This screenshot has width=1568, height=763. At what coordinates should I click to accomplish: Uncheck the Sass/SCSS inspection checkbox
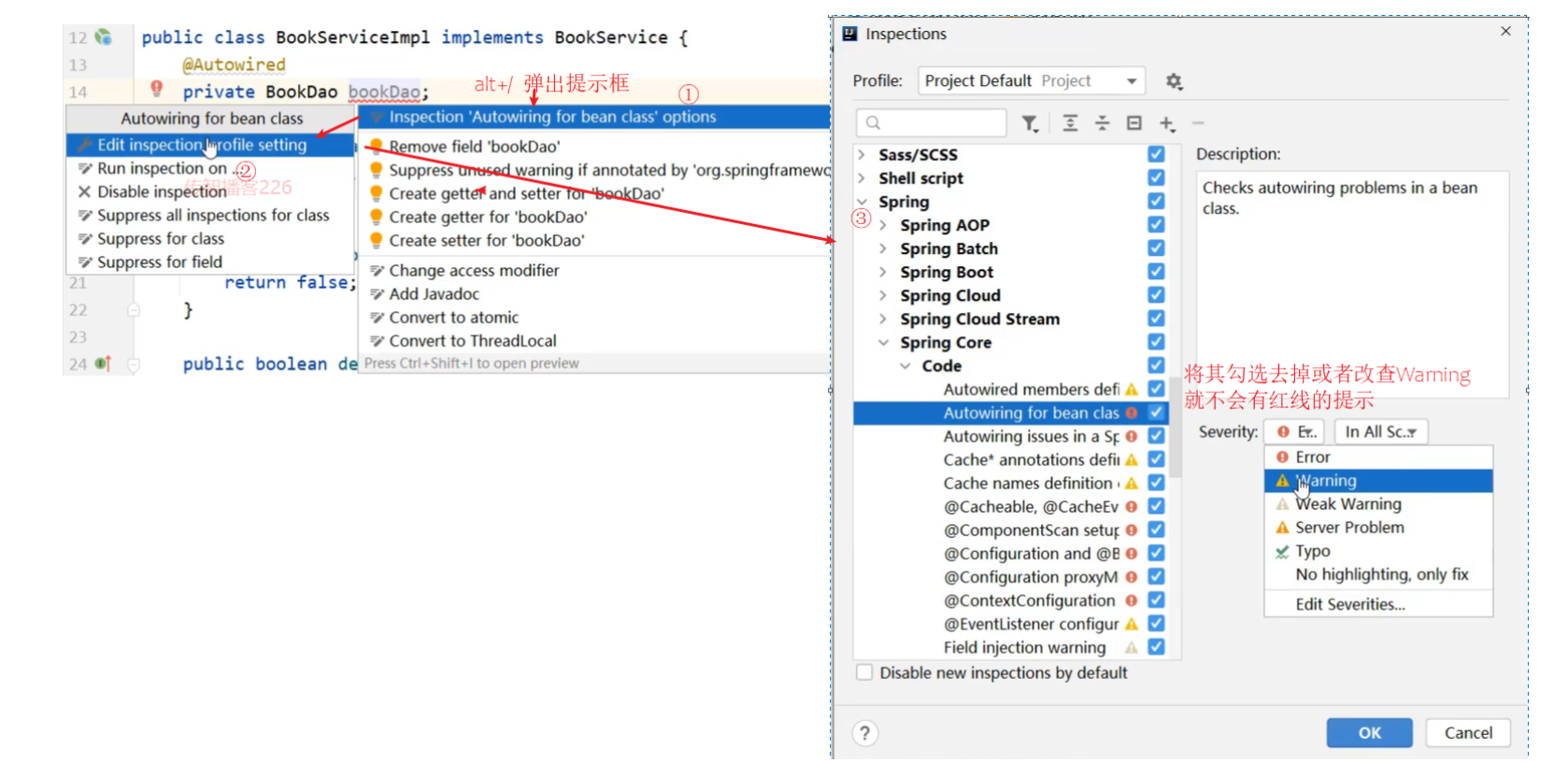[x=1156, y=154]
